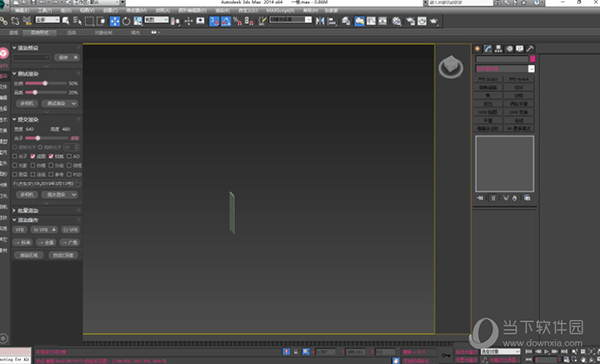The image size is (600, 364).
Task: Toggle the Percent Snap button
Action: 237,21
